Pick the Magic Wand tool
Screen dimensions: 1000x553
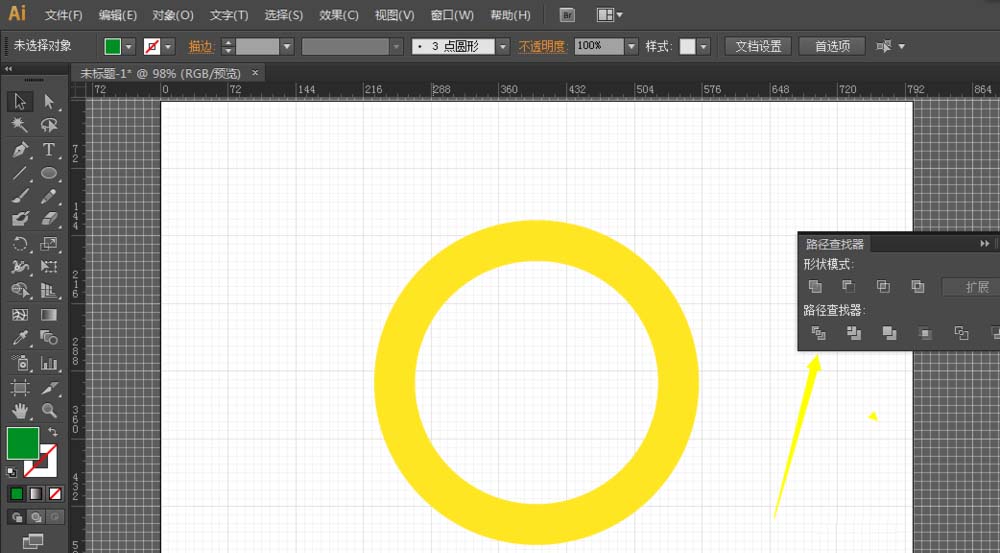pos(19,125)
